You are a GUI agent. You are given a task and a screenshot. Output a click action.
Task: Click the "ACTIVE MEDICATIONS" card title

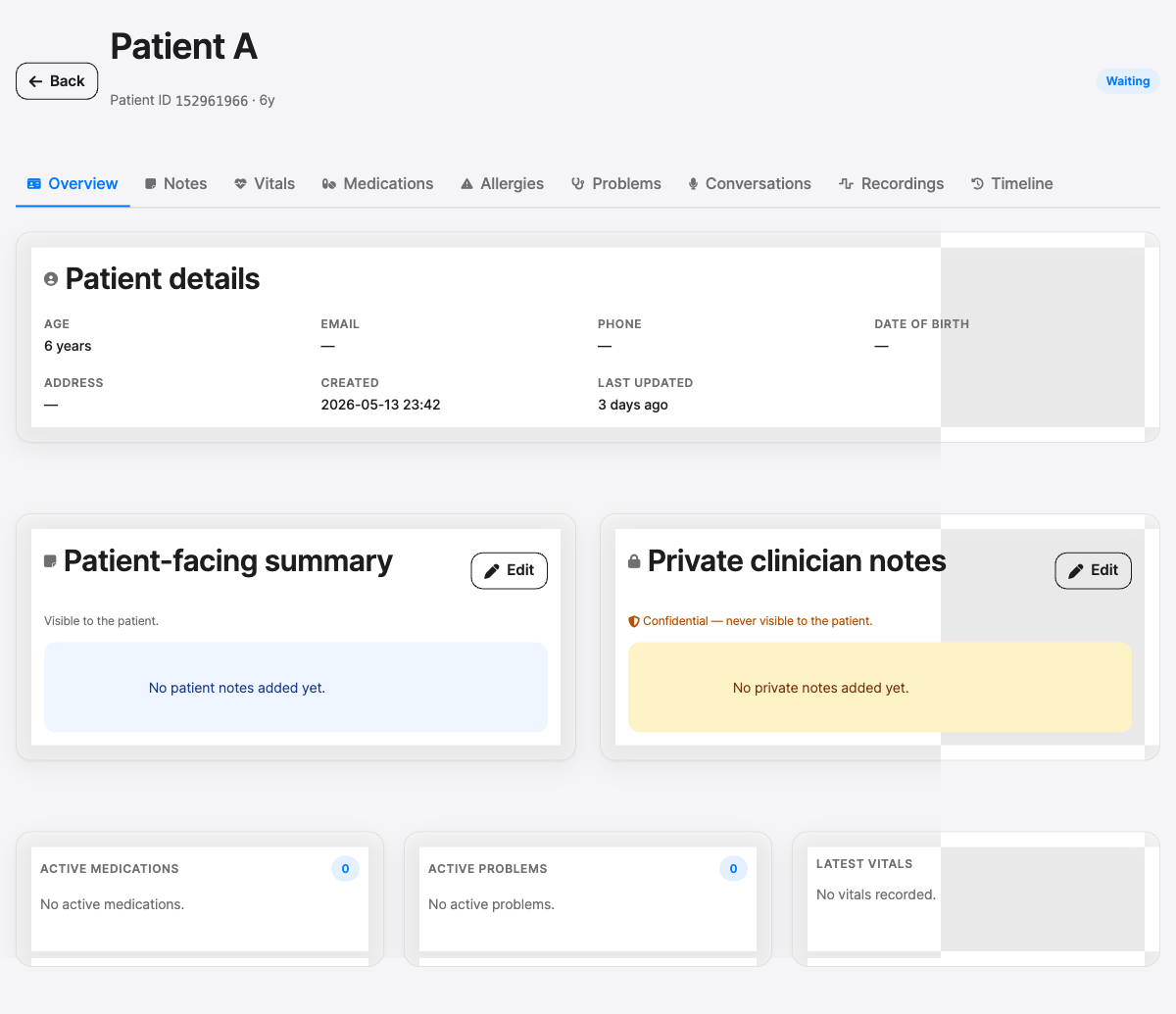(x=110, y=869)
